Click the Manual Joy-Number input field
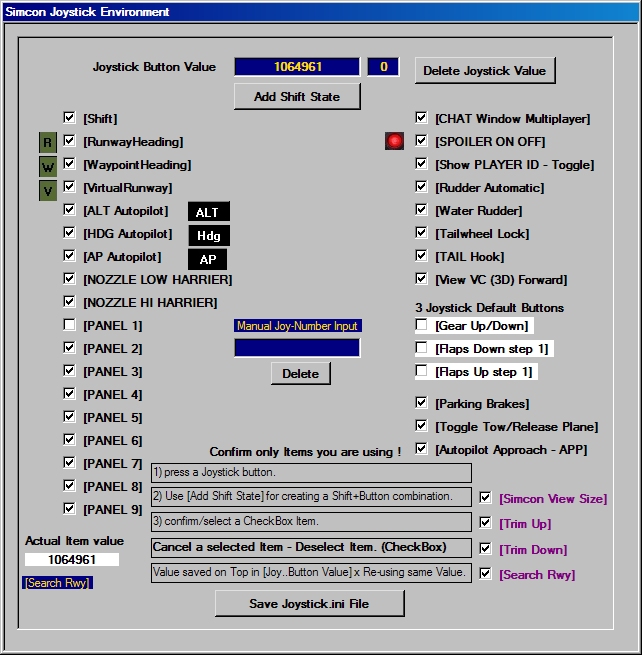The image size is (642, 655). click(297, 348)
